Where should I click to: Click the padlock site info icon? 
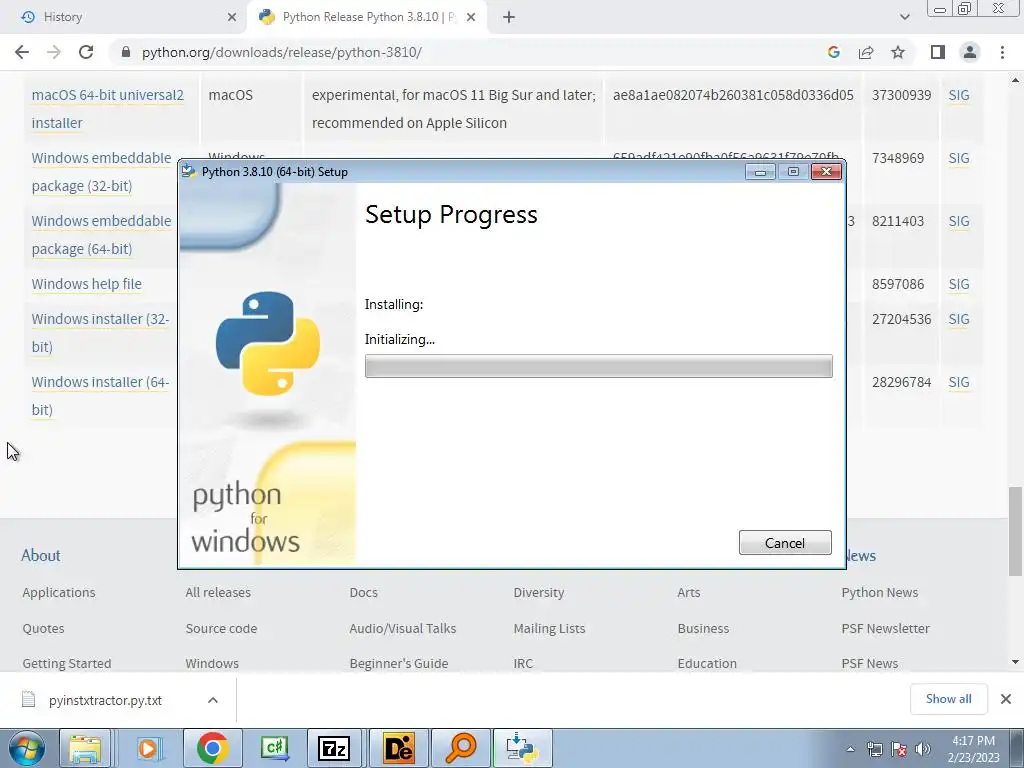click(126, 52)
